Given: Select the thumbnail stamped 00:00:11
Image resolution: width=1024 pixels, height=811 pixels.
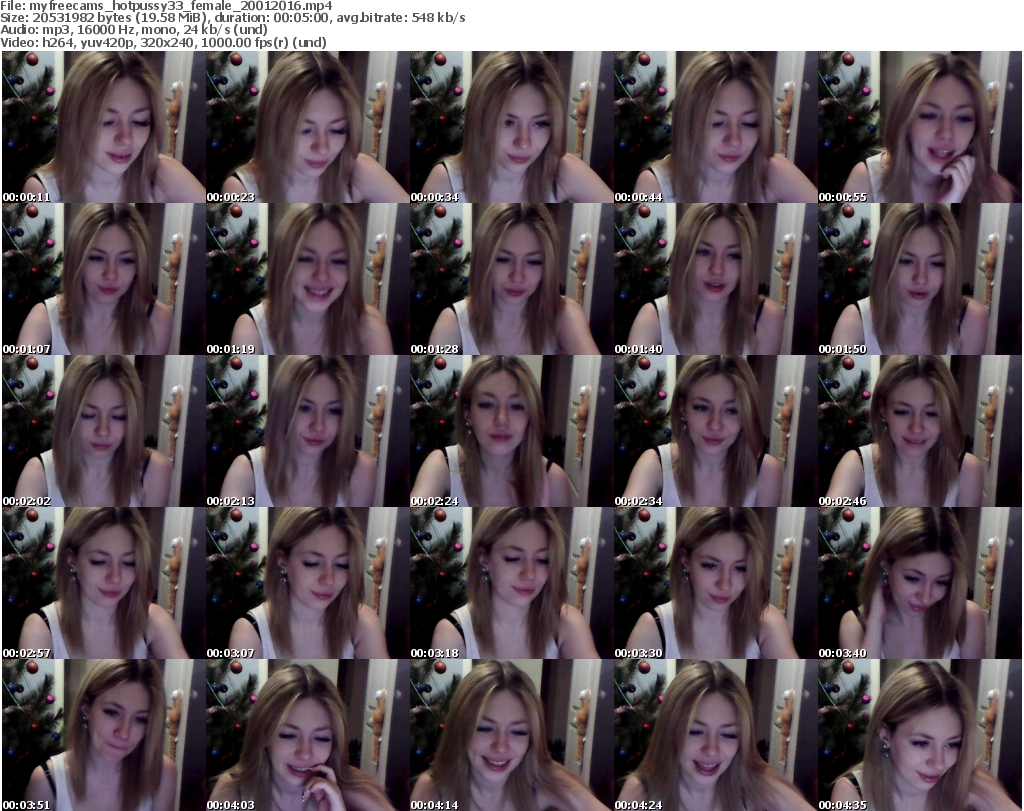Looking at the screenshot, I should 104,127.
